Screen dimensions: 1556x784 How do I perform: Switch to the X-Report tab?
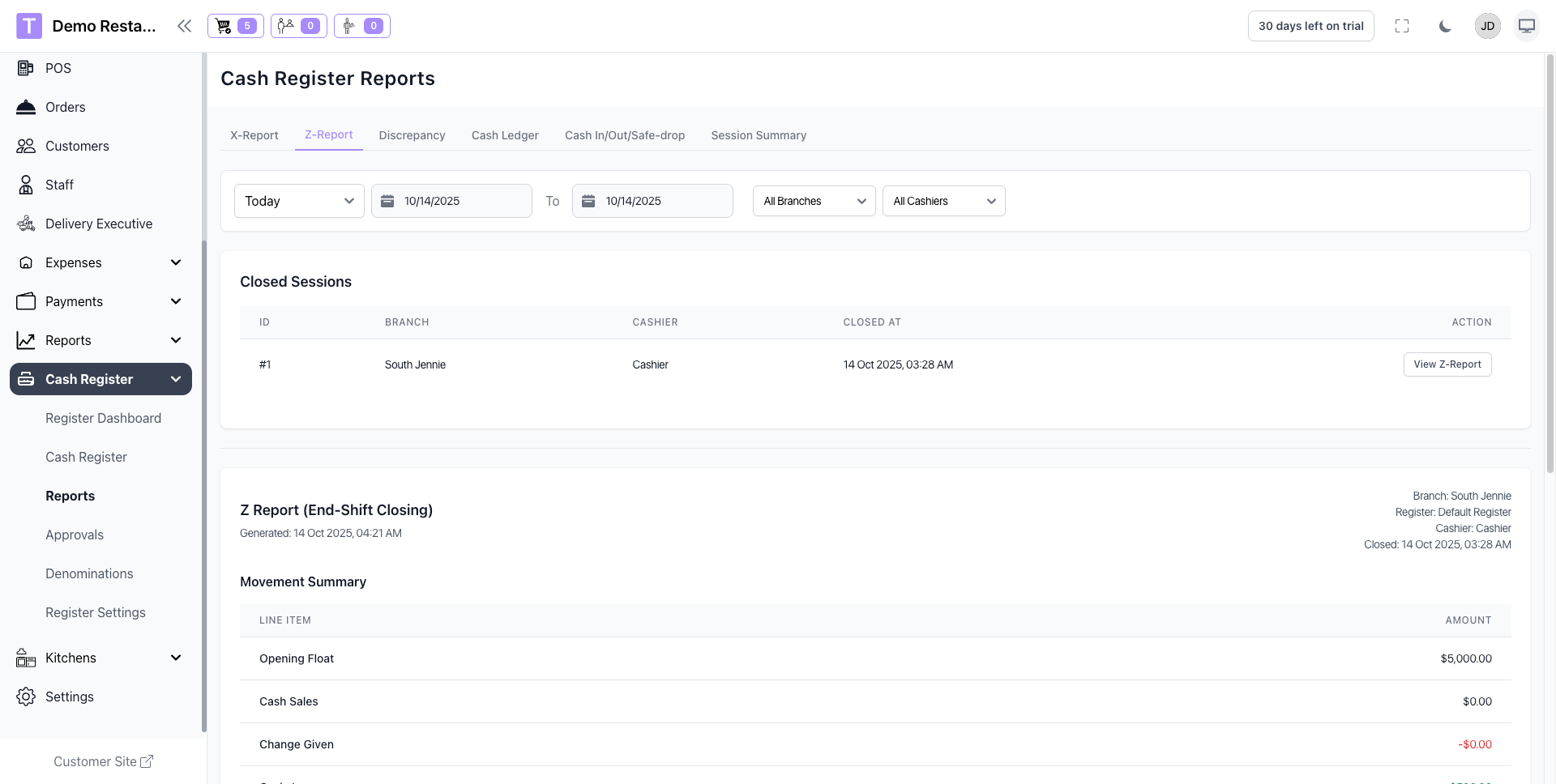[x=254, y=135]
